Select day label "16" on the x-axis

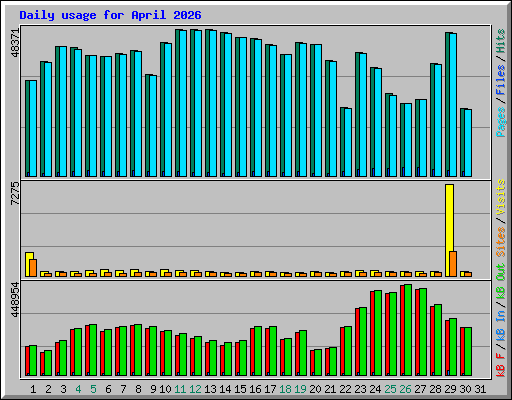tap(255, 389)
